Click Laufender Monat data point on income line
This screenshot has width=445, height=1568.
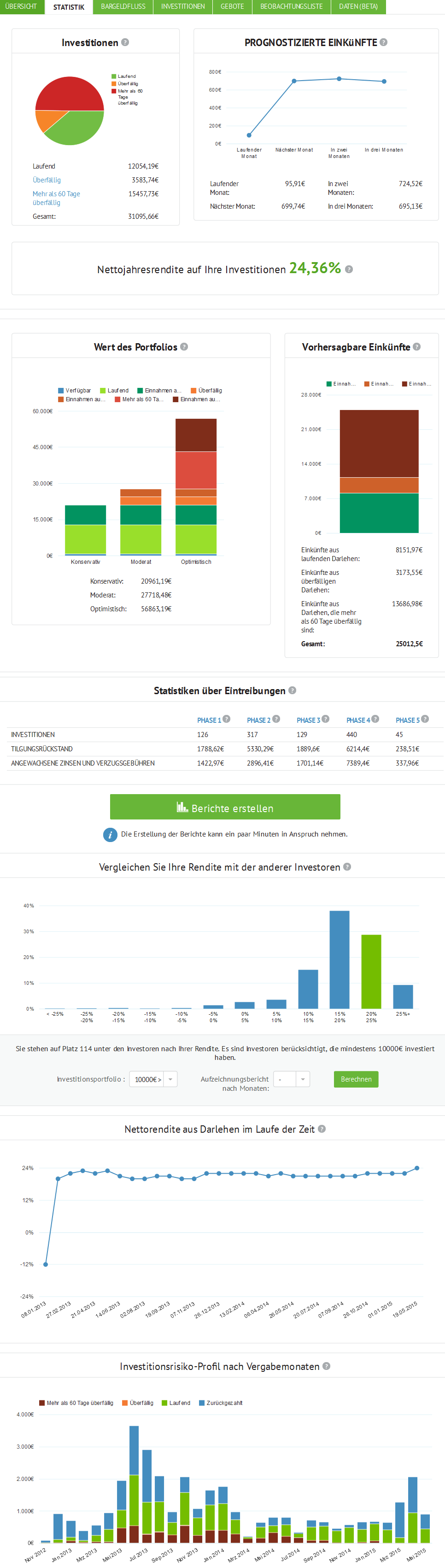pyautogui.click(x=249, y=135)
